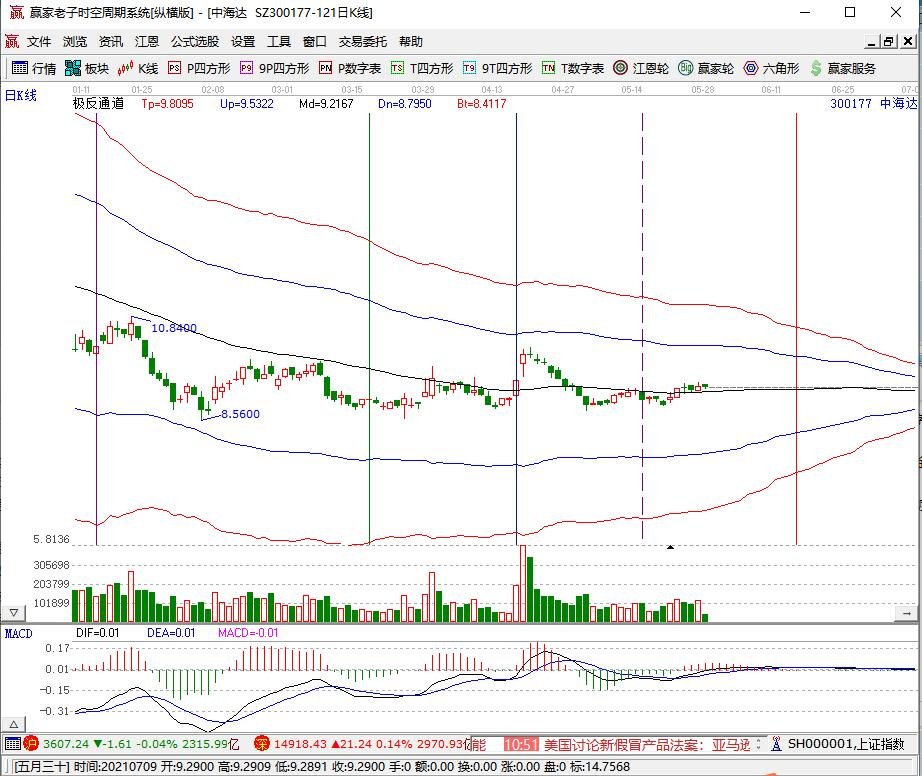Open the T四方形 tool
The height and width of the screenshot is (776, 922).
tap(422, 68)
